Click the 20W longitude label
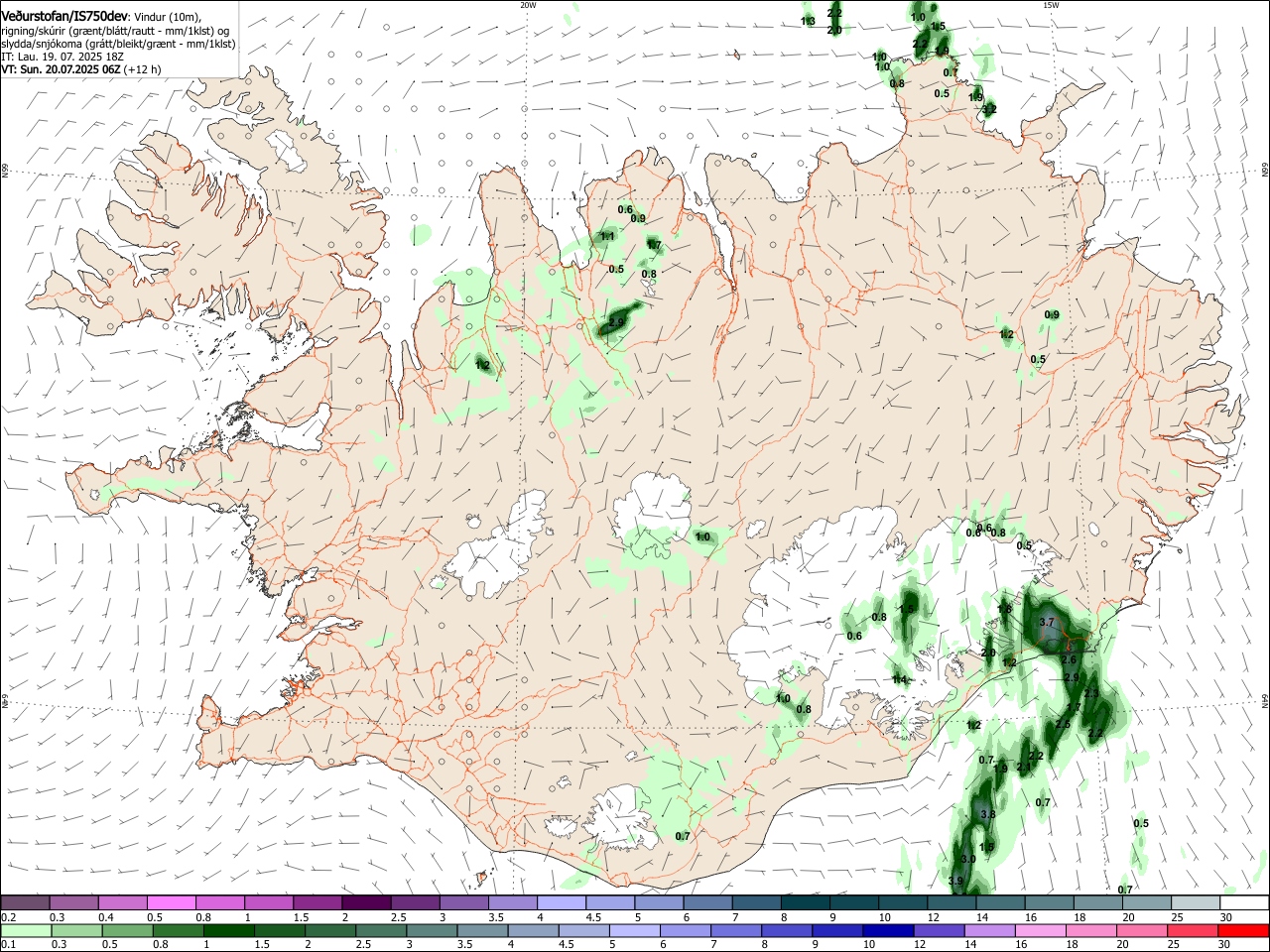Screen dimensions: 1270x952 (x=528, y=5)
